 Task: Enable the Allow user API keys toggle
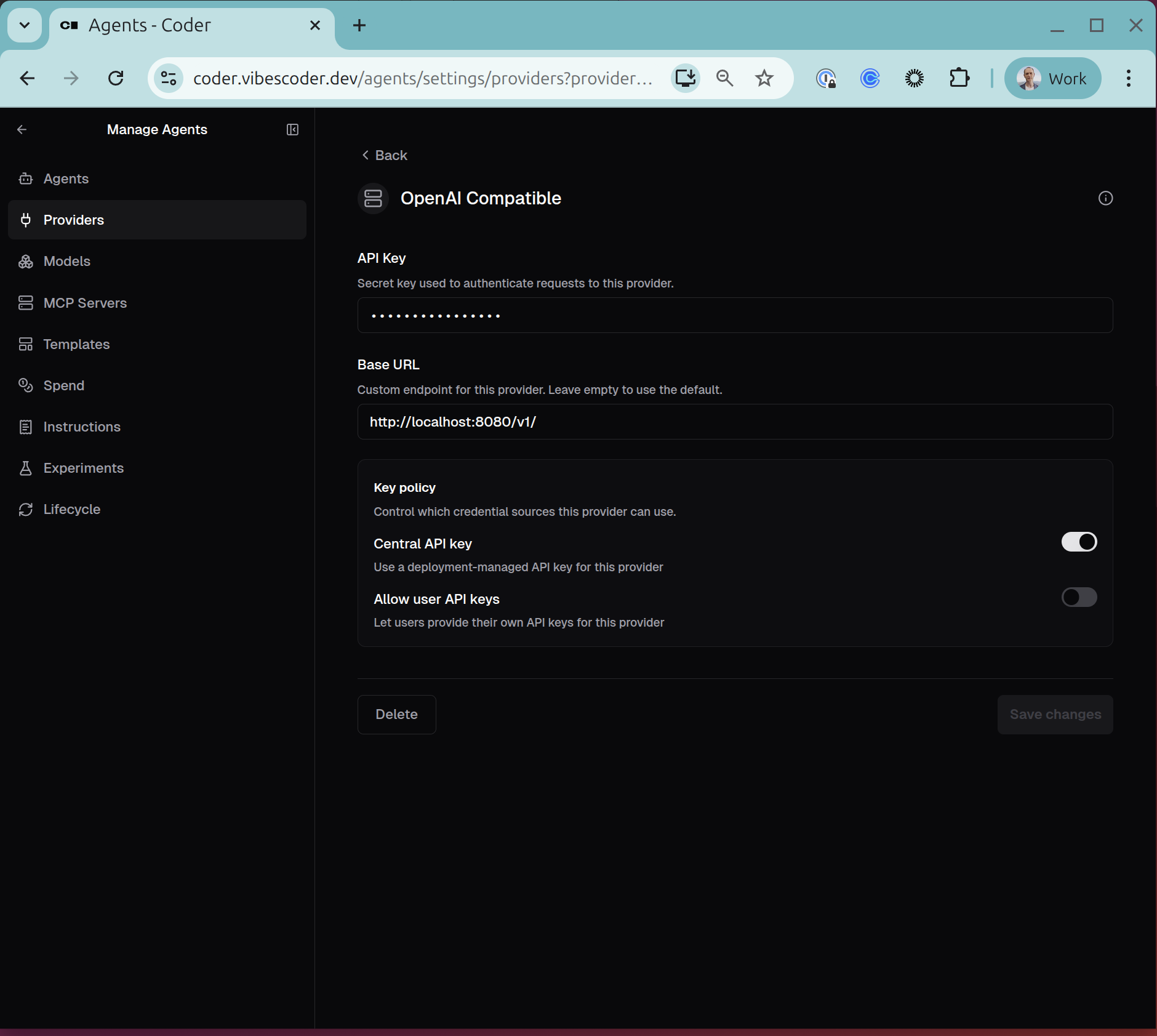[x=1079, y=597]
